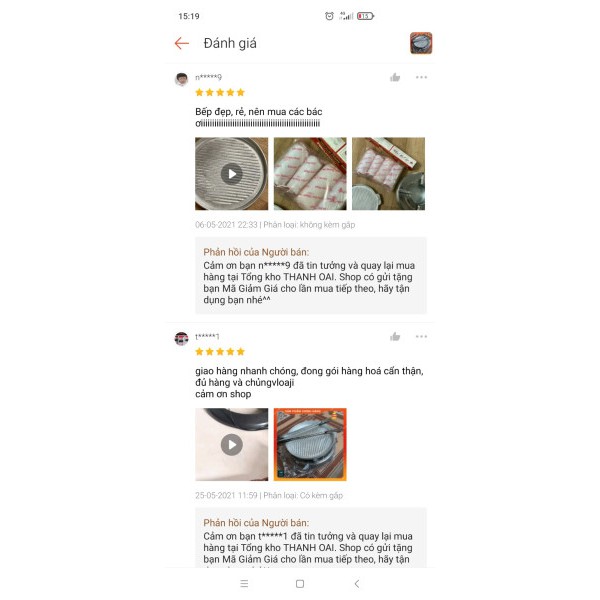The height and width of the screenshot is (600, 600).
Task: Open more options for n*****9's review
Action: pos(421,77)
